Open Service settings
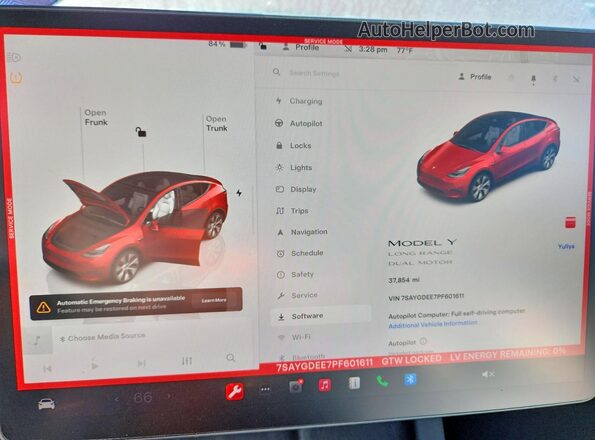Viewport: 595px width, 440px height. coord(299,295)
